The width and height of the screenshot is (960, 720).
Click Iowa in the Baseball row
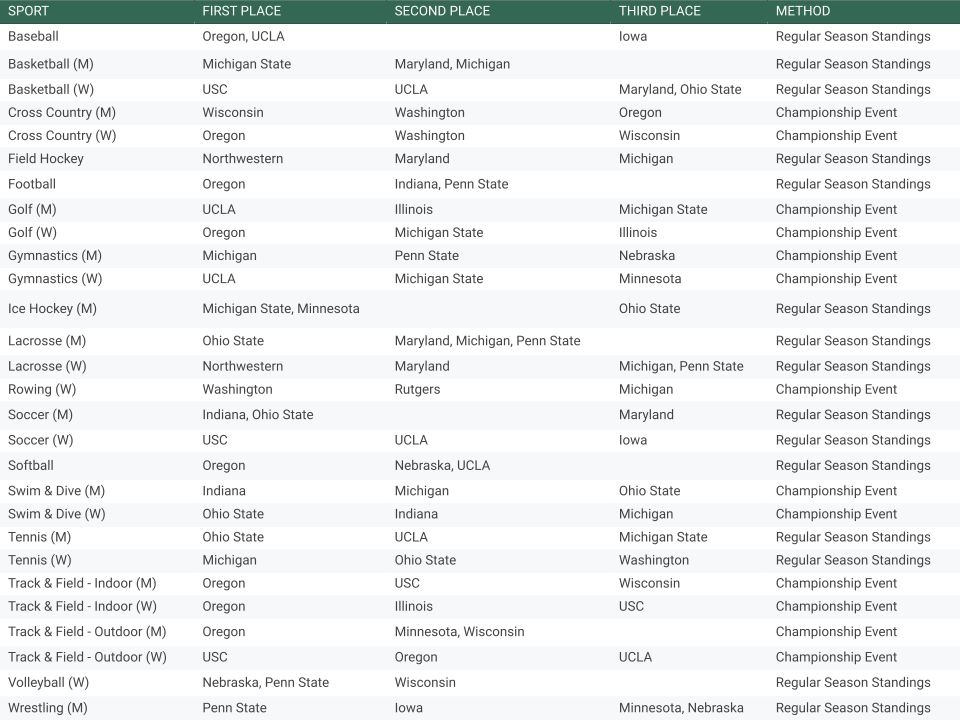633,36
